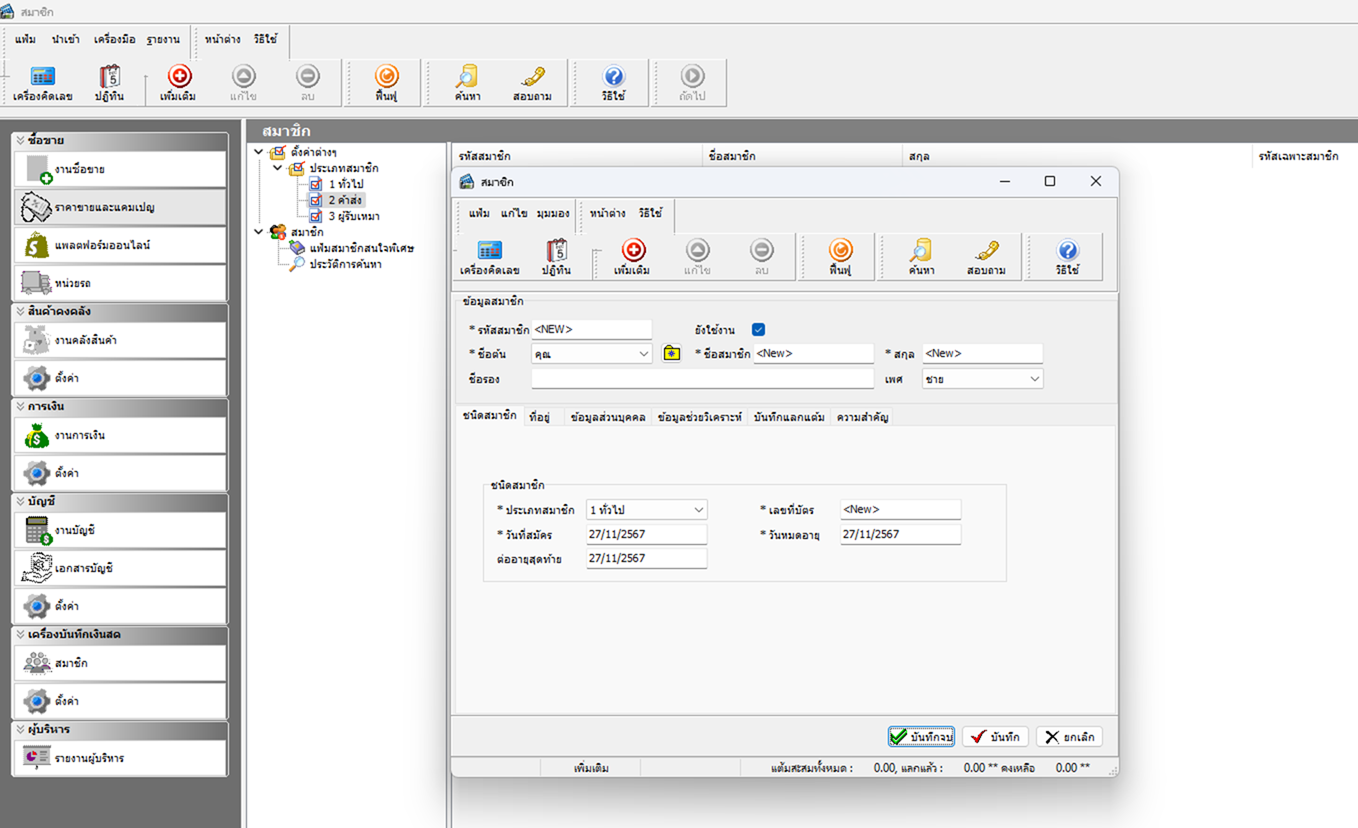Viewport: 1358px width, 828px height.
Task: Open เครื่องคิดเลข calculator in สมาชิก dialog toolbar
Action: pyautogui.click(x=489, y=257)
